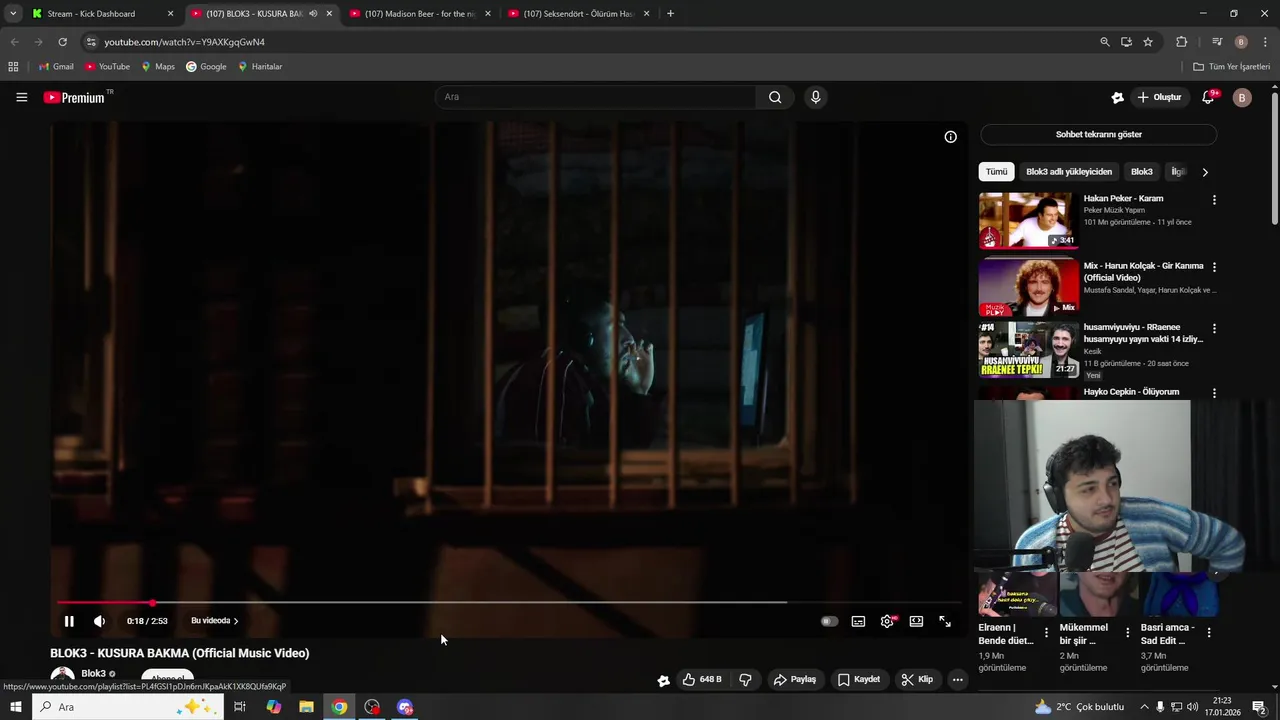Expand the Bu videoda chapters chevron

point(236,621)
